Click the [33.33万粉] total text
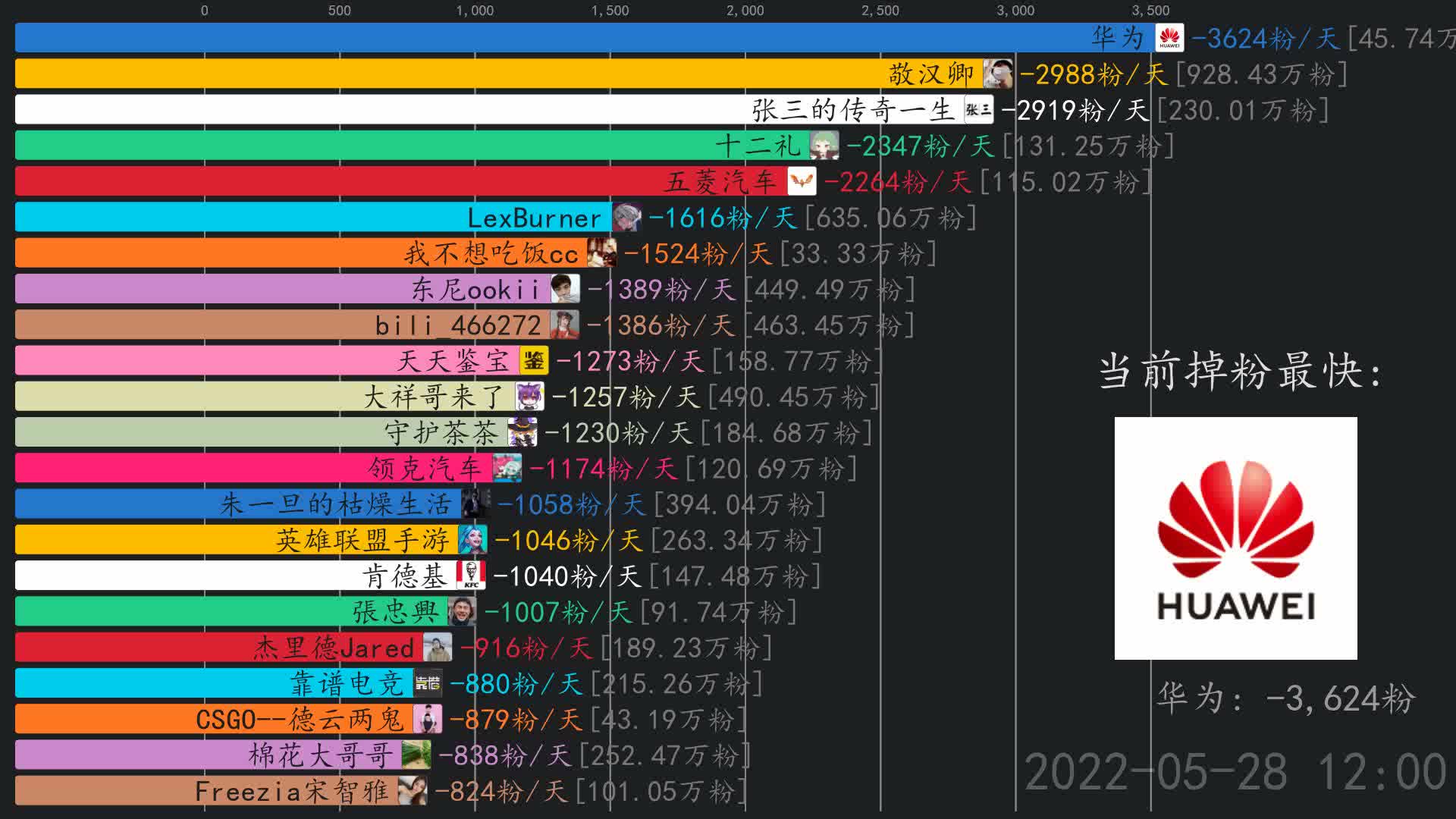 click(858, 253)
